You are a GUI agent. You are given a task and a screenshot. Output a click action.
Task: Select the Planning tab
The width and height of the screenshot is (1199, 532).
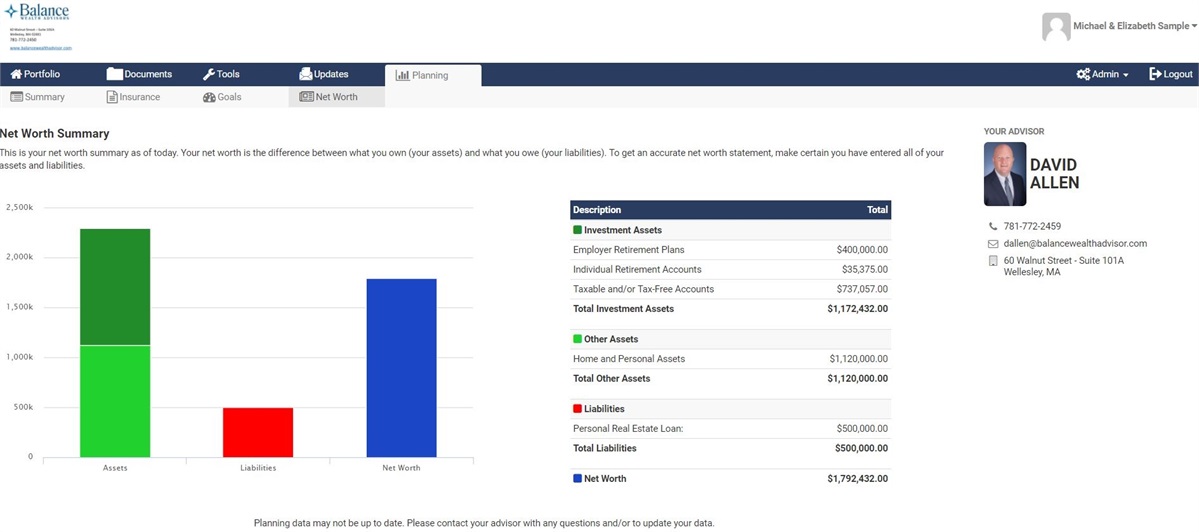click(x=433, y=75)
